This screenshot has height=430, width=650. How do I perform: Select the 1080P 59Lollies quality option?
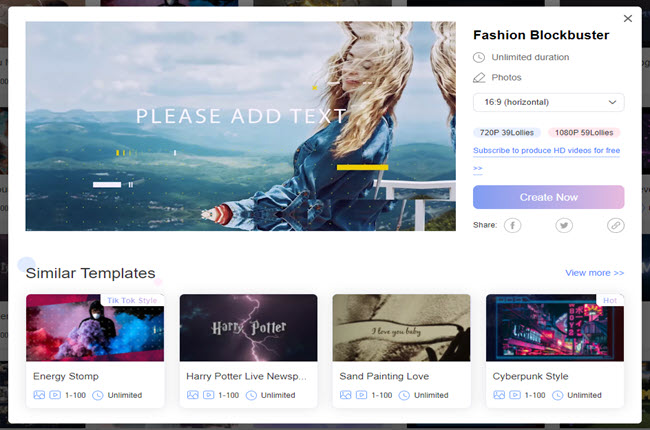click(x=584, y=132)
